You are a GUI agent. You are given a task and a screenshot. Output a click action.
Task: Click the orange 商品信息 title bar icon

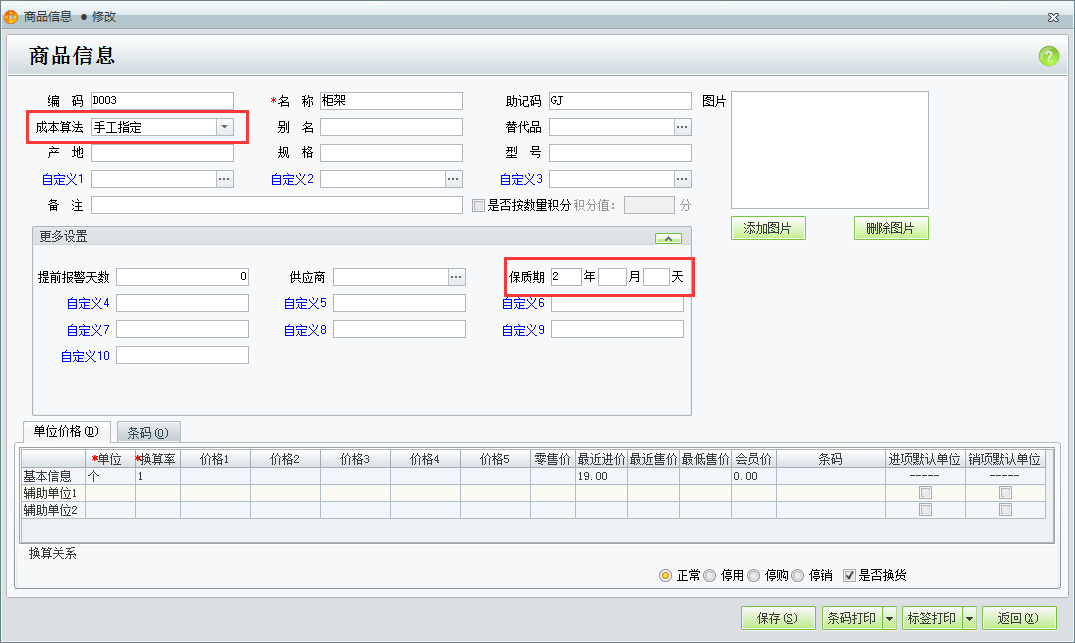tap(12, 16)
